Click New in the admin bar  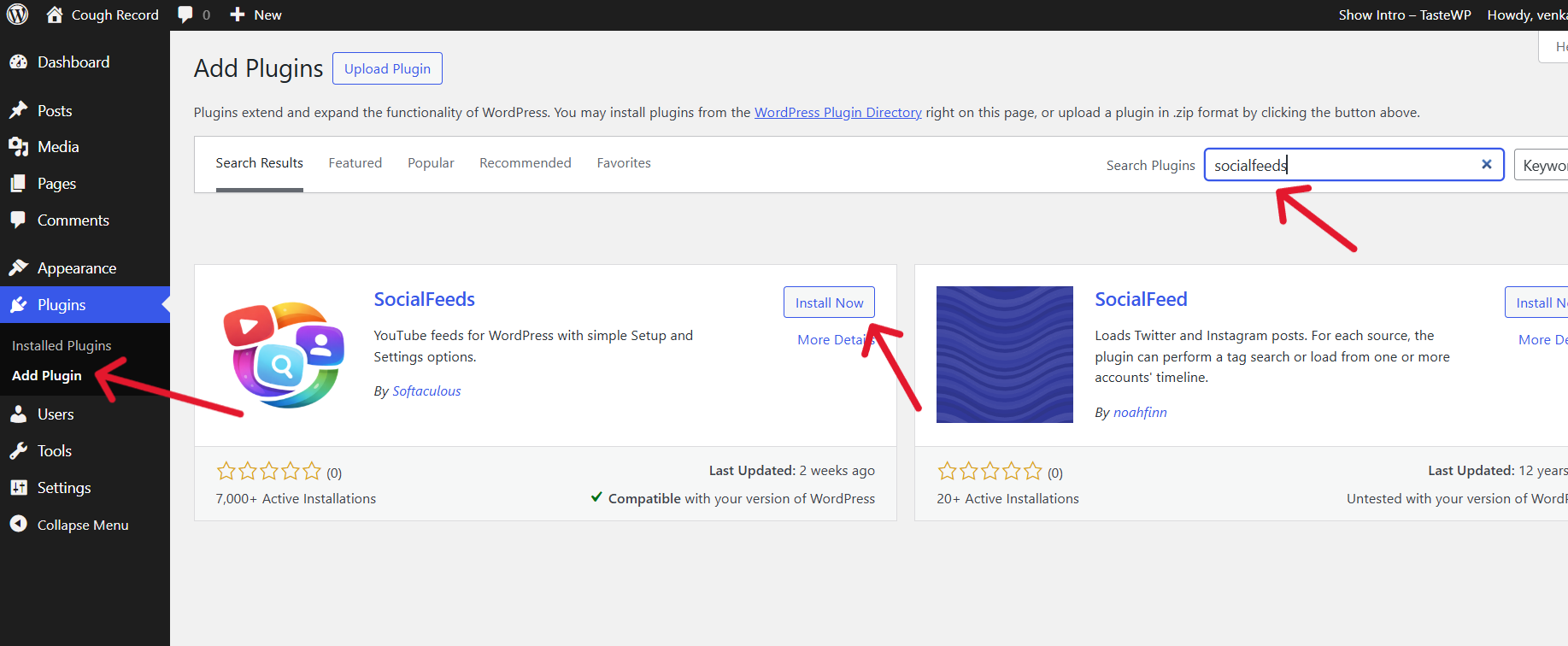pos(267,15)
